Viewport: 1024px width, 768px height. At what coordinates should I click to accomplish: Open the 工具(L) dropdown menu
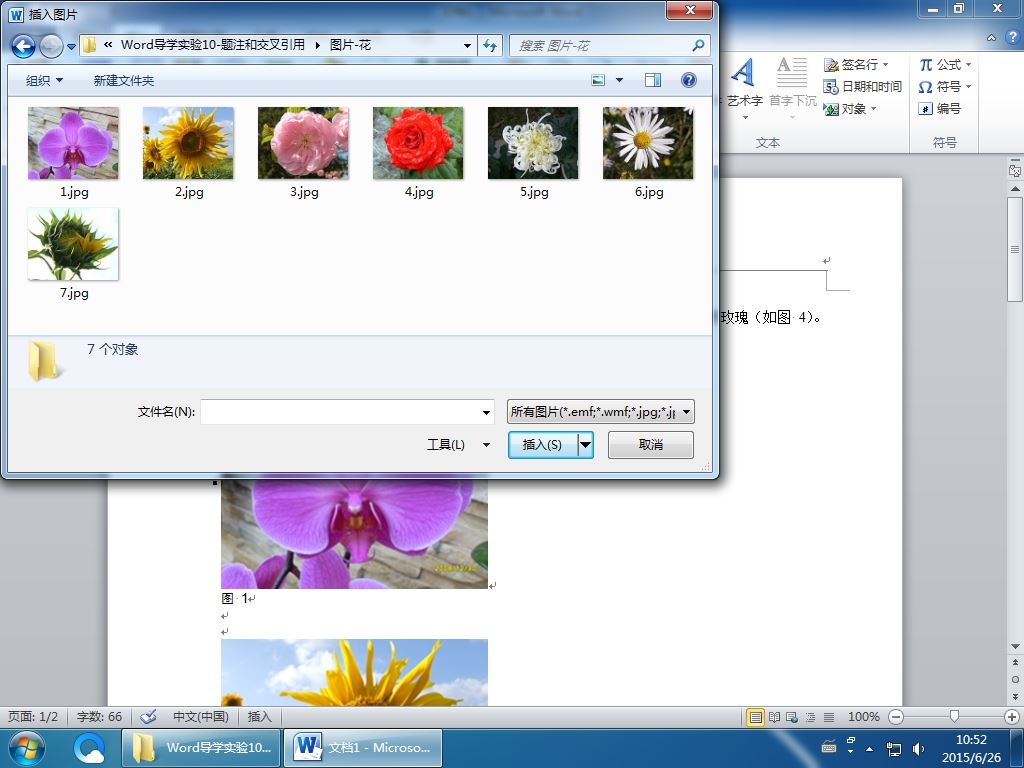pos(458,445)
